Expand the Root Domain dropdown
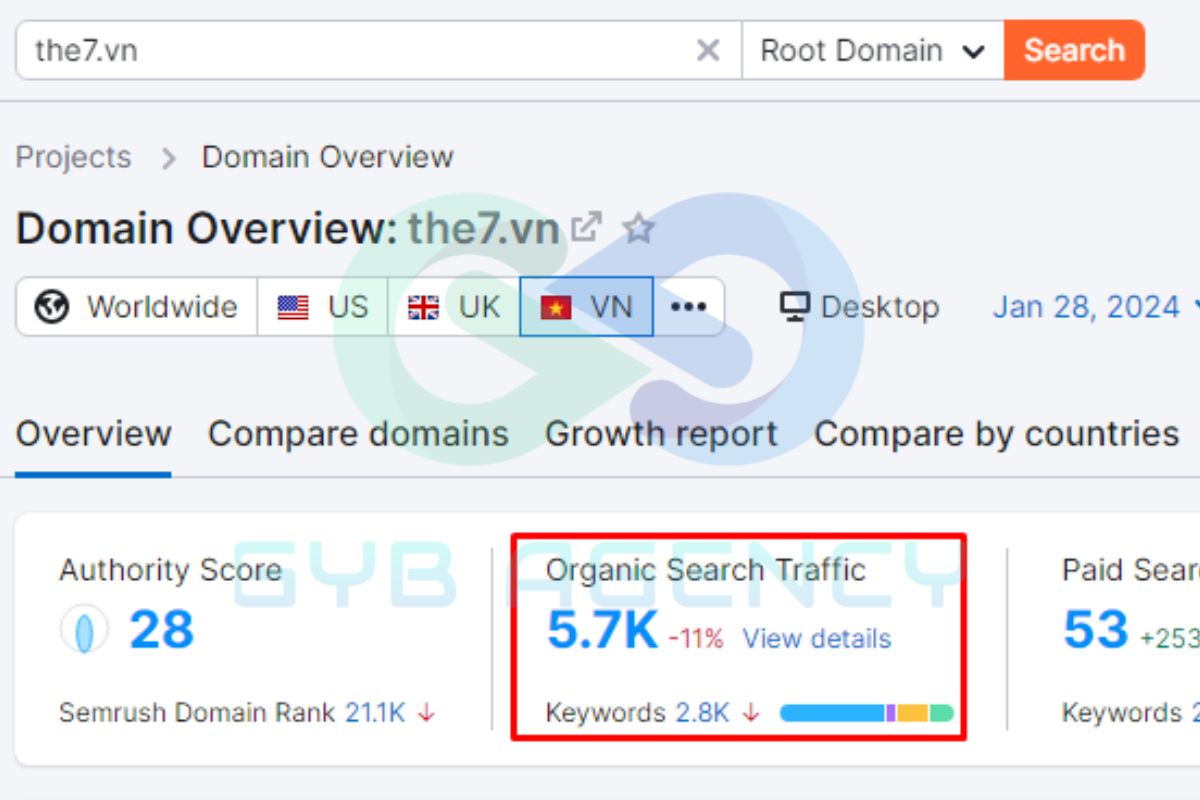 873,50
